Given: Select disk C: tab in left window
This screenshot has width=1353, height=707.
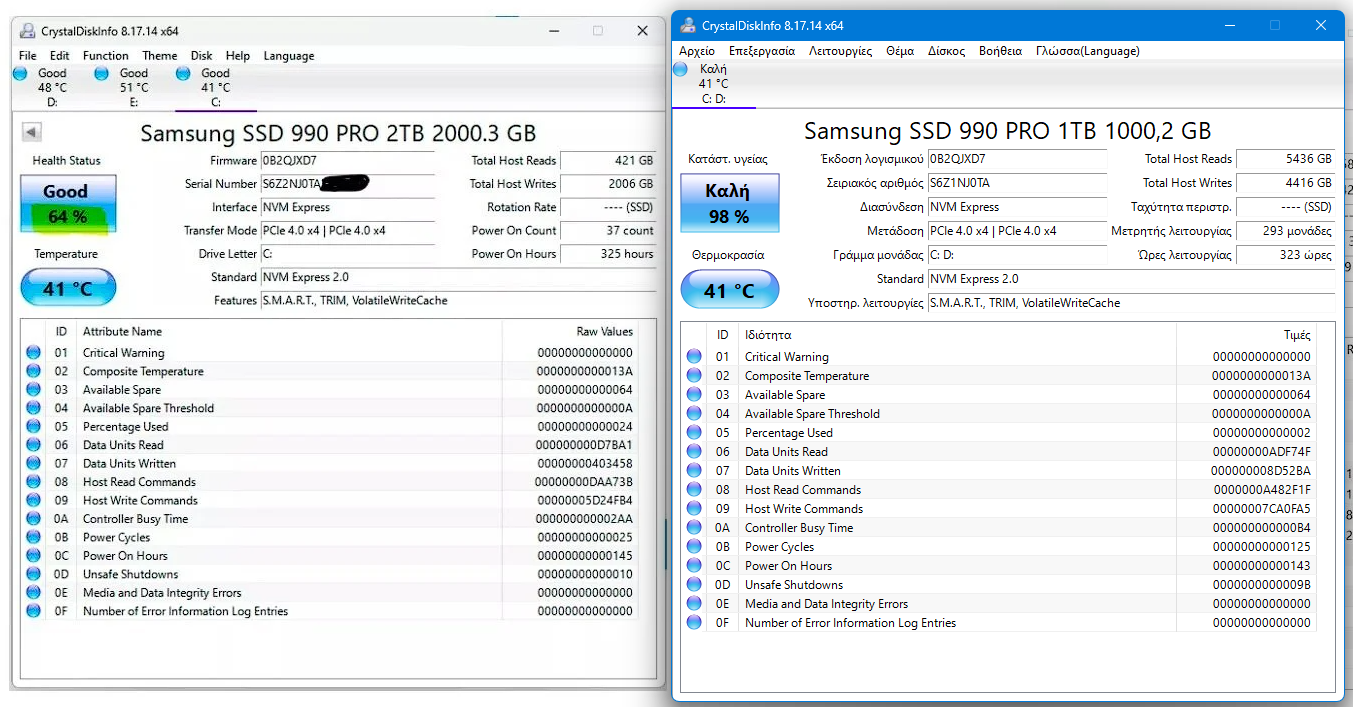Looking at the screenshot, I should 215,87.
